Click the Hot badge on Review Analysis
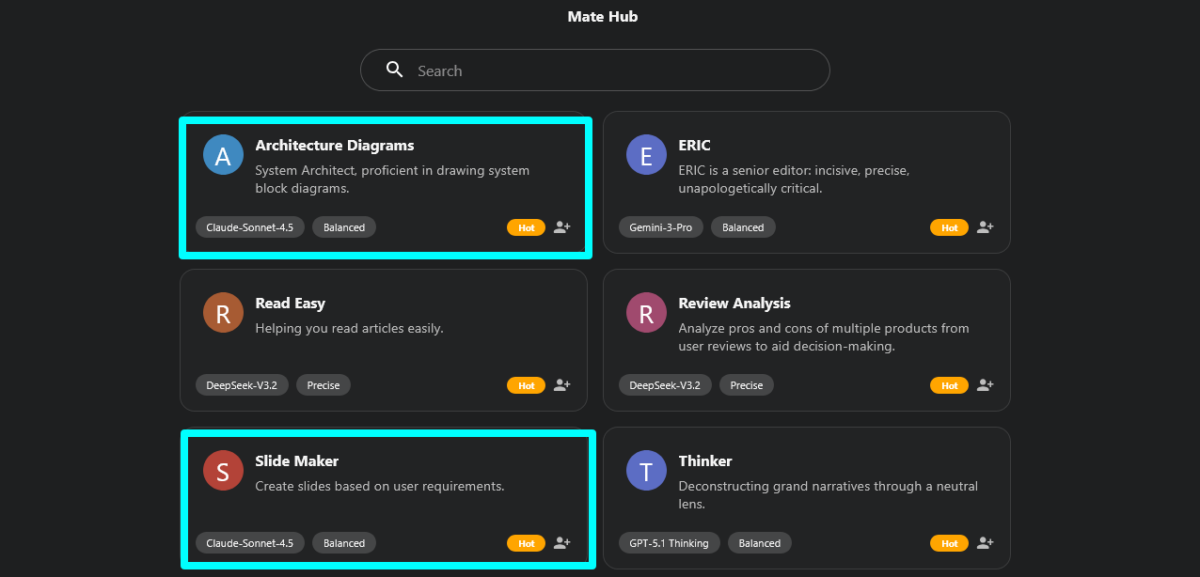The height and width of the screenshot is (577, 1200). pos(948,385)
